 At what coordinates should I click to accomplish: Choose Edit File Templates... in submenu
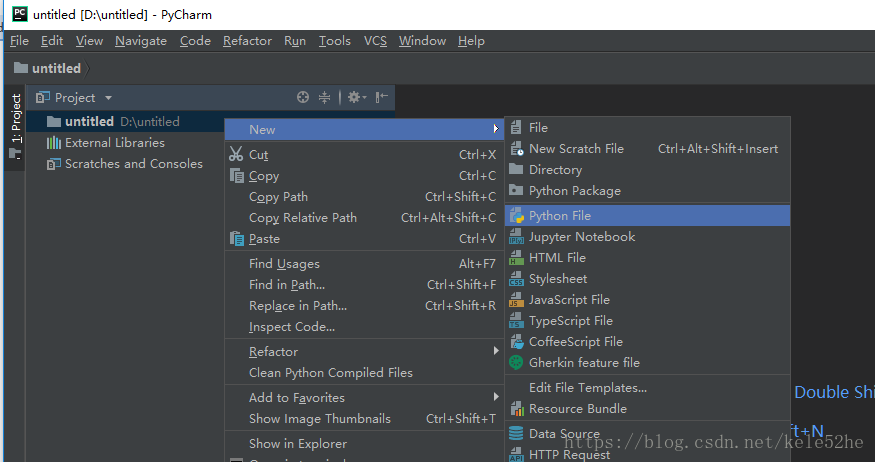point(648,388)
